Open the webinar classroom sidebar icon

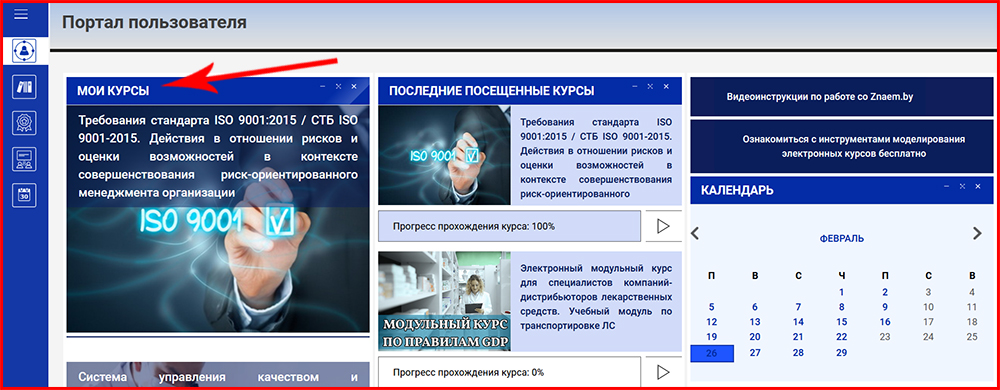click(x=24, y=159)
